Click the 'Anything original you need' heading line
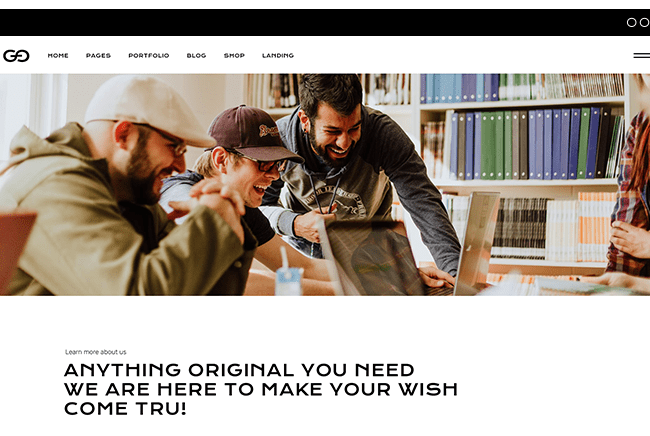This screenshot has height=436, width=650. click(x=239, y=370)
